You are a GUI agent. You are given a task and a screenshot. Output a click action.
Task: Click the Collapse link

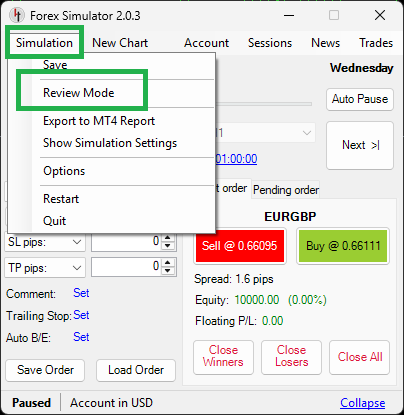tap(363, 403)
